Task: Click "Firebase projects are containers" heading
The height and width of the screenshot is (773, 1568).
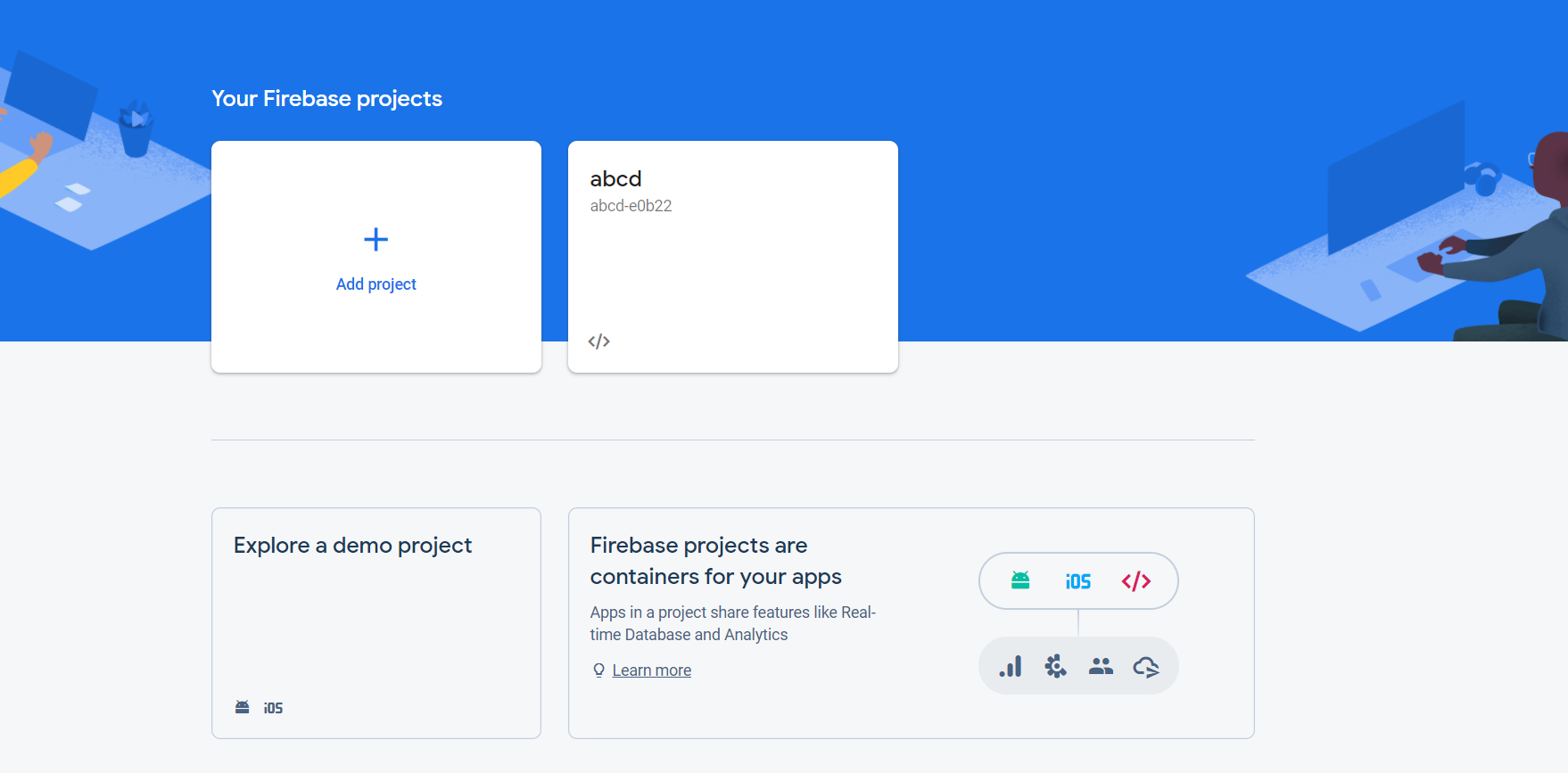Action: [x=715, y=561]
